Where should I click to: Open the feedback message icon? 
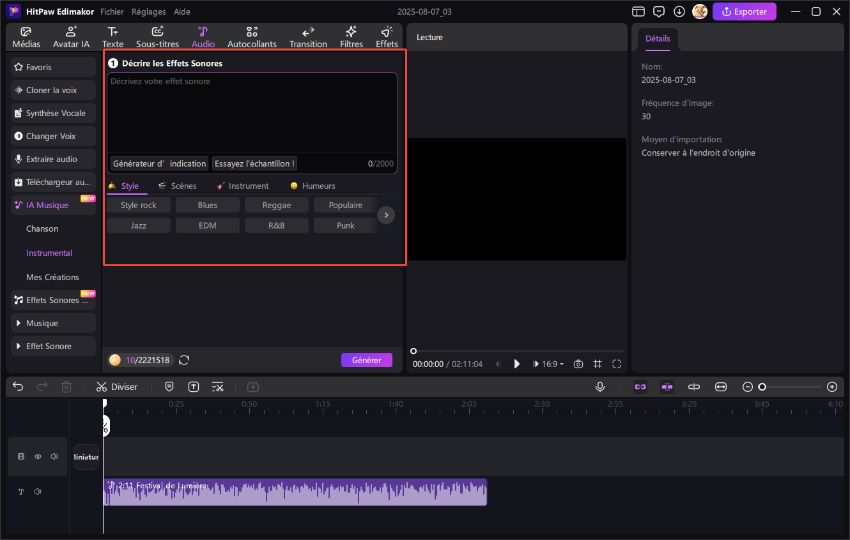pyautogui.click(x=659, y=11)
